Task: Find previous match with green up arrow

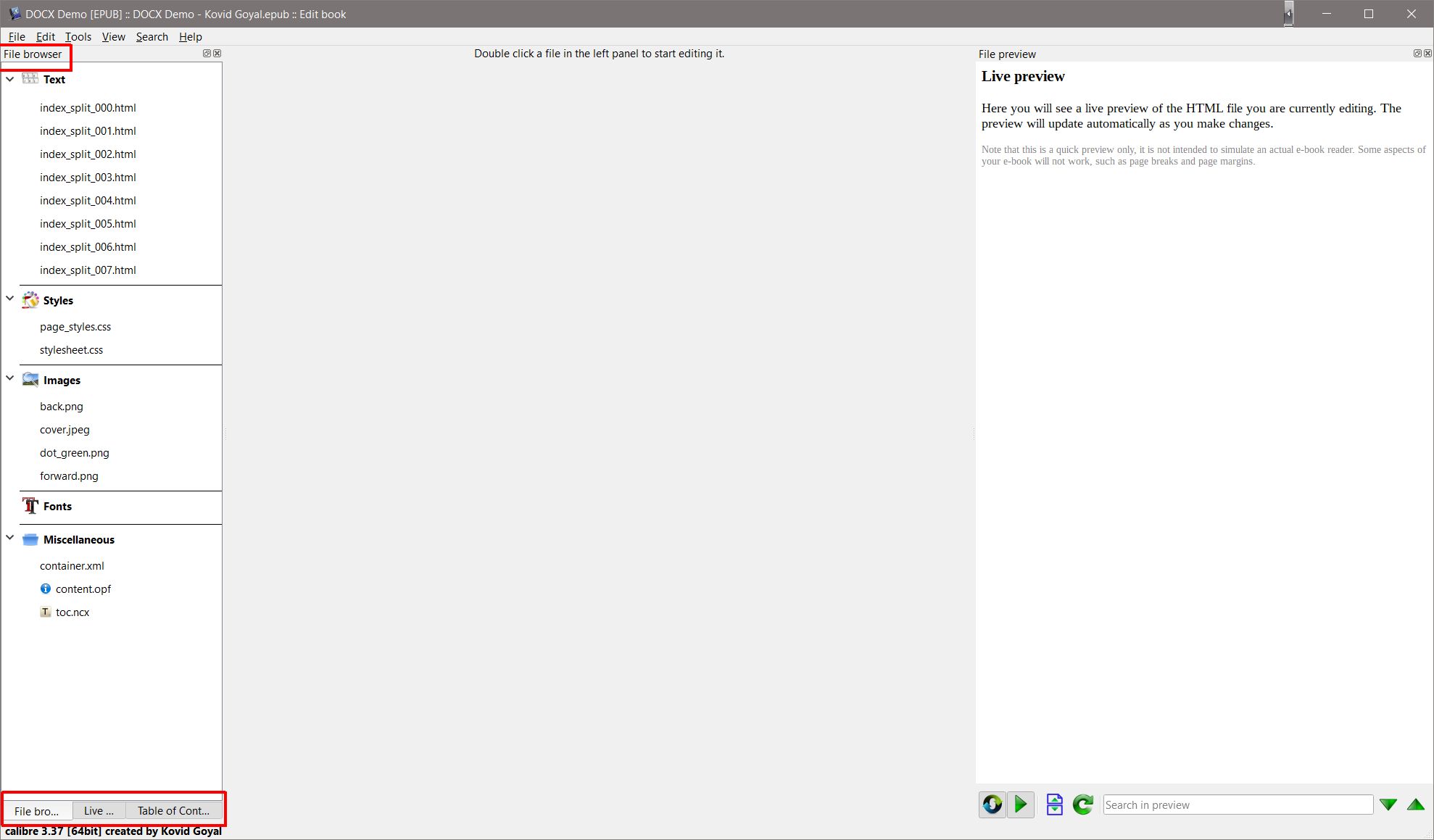Action: 1415,804
